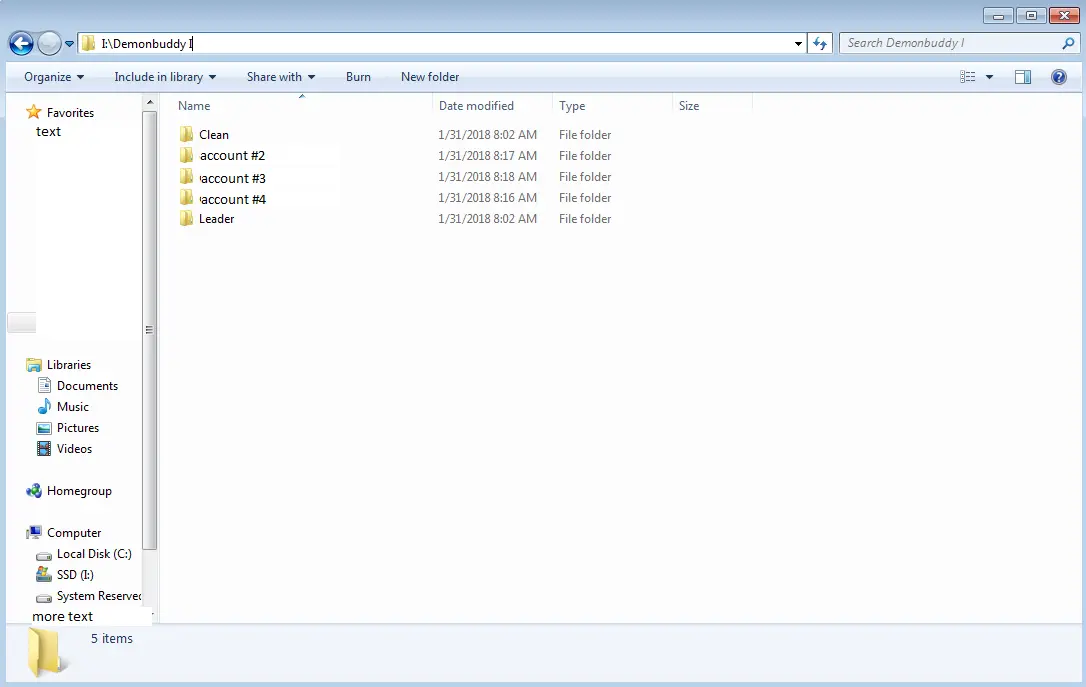The image size is (1086, 687).
Task: Open the Videos library
Action: click(x=74, y=449)
